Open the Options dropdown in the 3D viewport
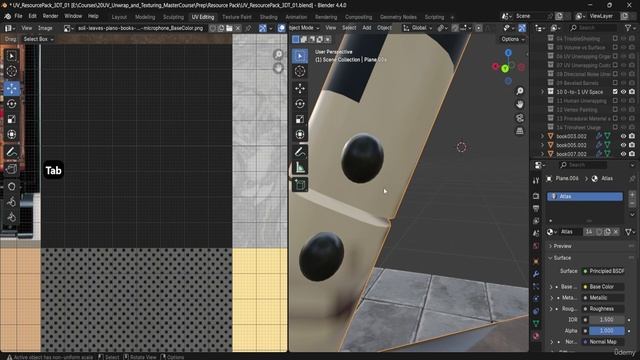Image resolution: width=640 pixels, height=360 pixels. (x=513, y=39)
